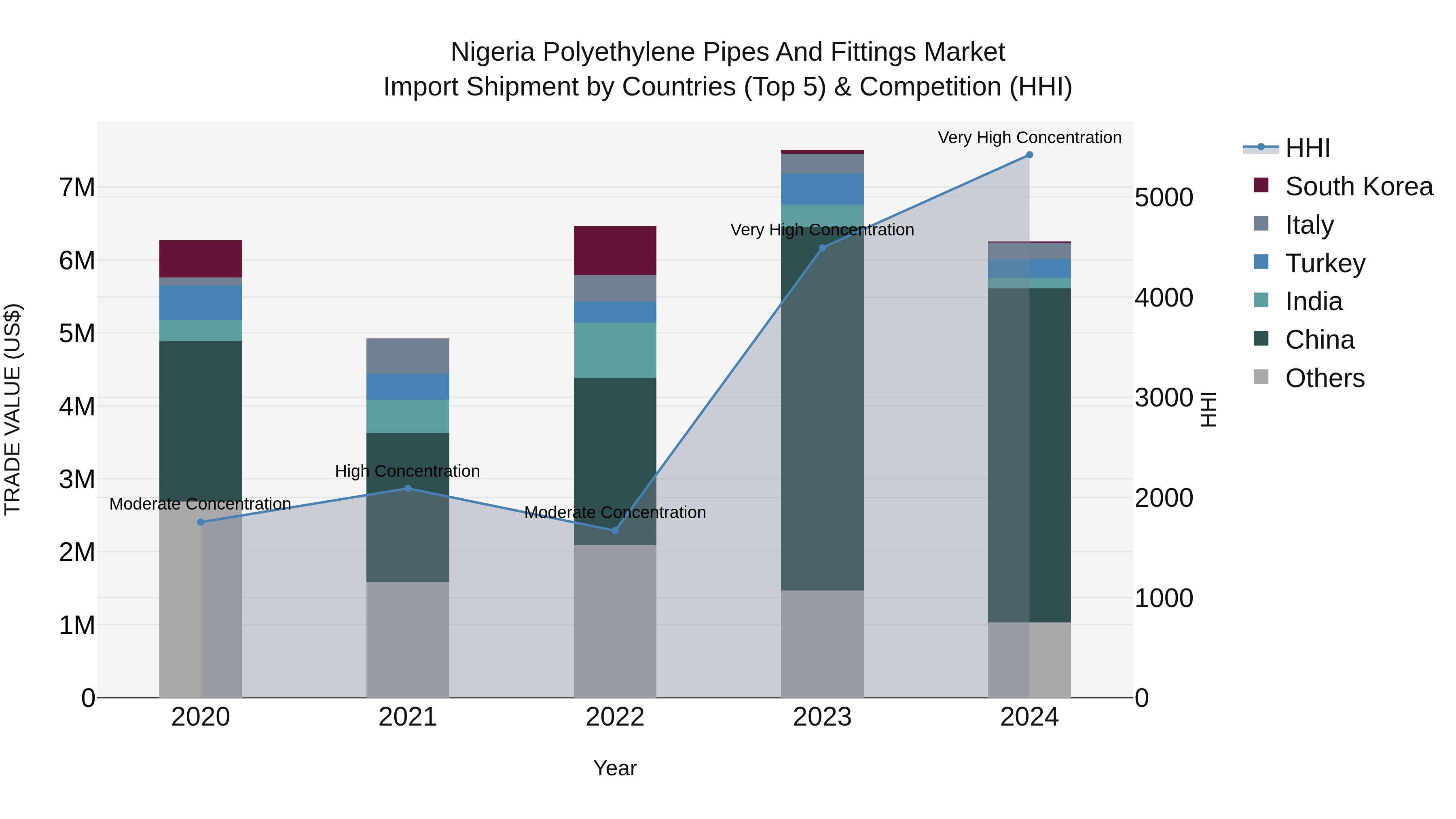This screenshot has width=1456, height=819.
Task: Click the South Korea maroon legend swatch
Action: click(x=1261, y=185)
